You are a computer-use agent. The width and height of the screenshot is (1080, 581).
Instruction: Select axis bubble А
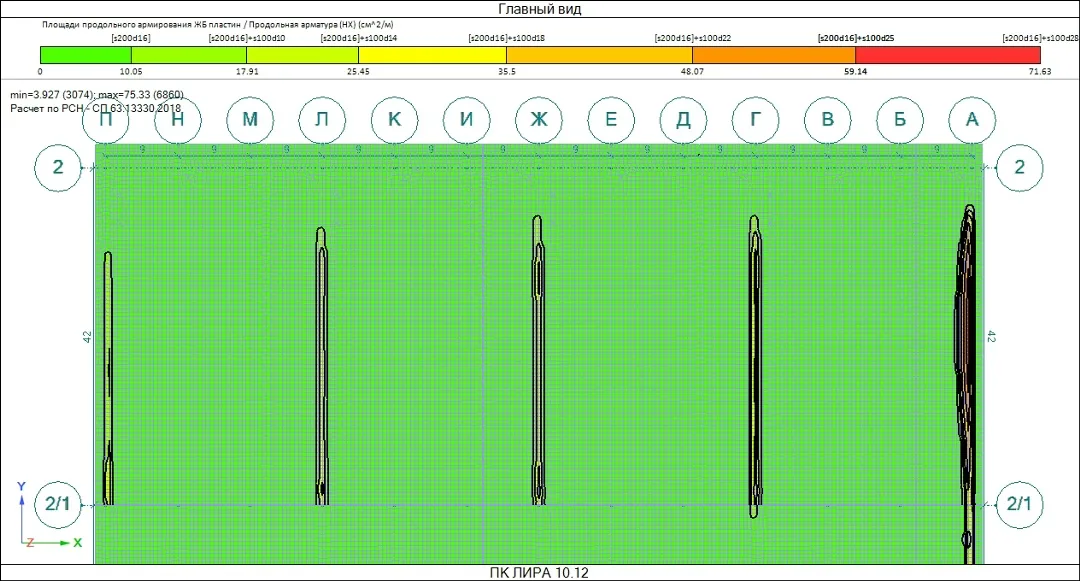(x=972, y=120)
